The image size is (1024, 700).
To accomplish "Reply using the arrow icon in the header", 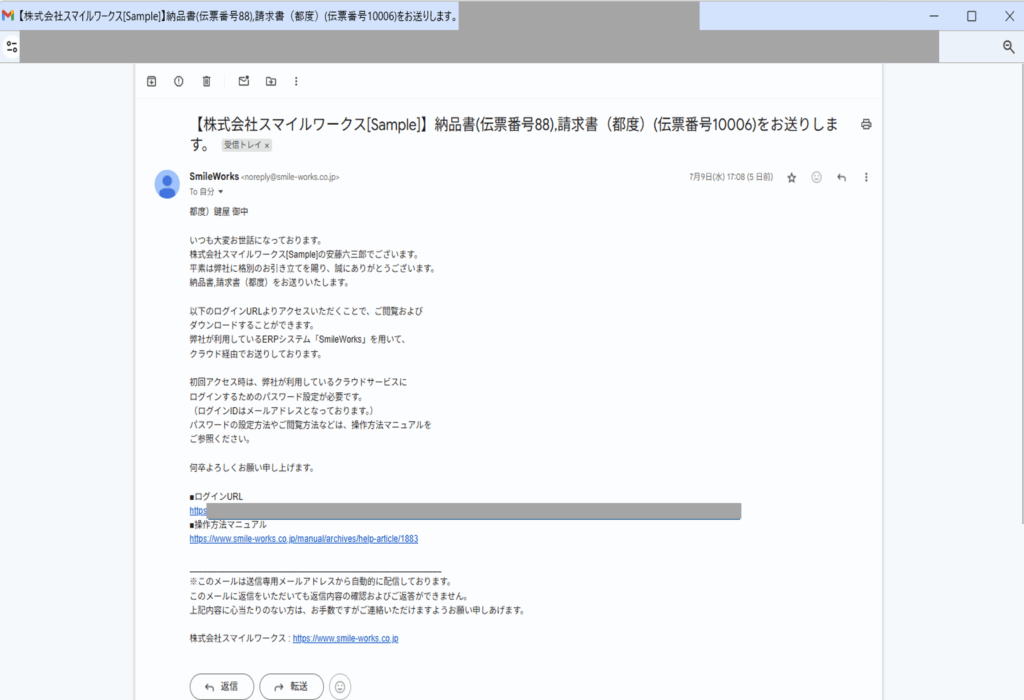I will point(841,178).
